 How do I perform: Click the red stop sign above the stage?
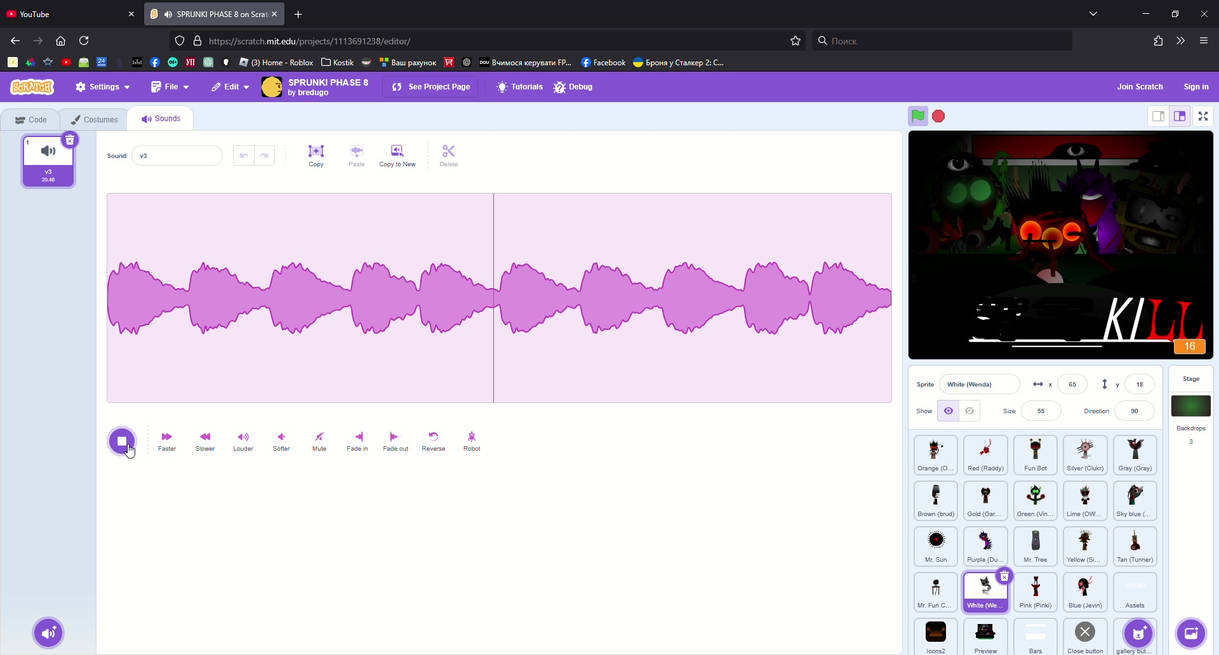[x=938, y=116]
